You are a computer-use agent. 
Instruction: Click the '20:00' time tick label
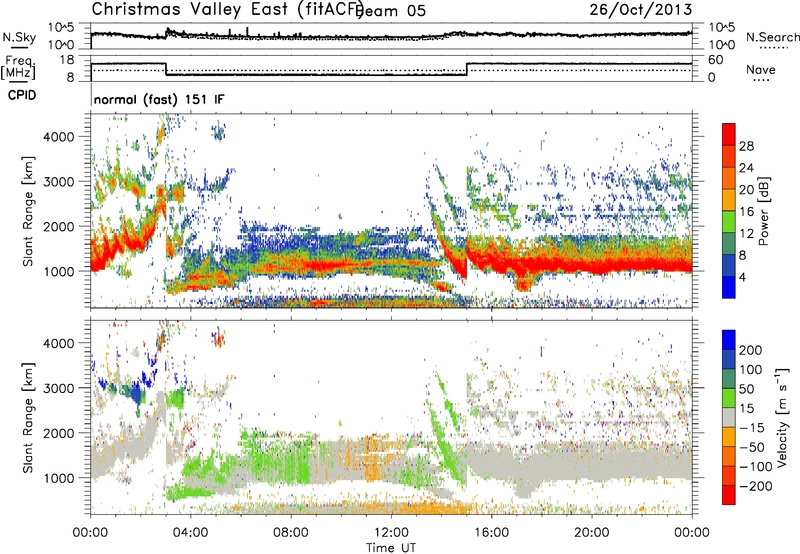(592, 533)
